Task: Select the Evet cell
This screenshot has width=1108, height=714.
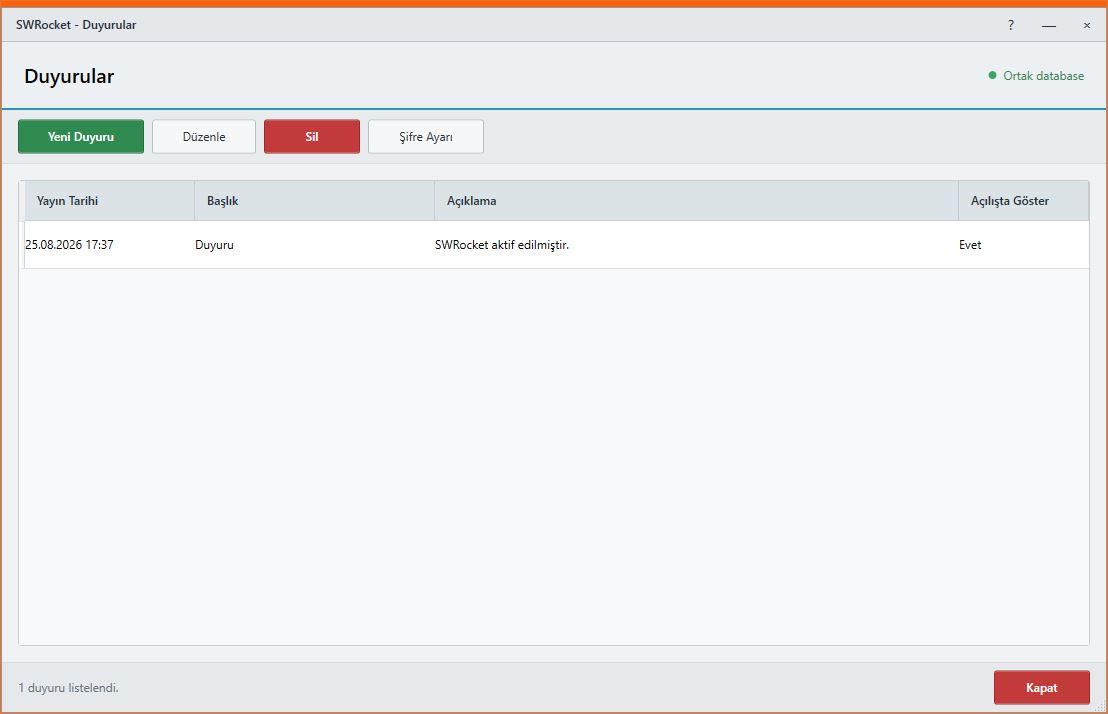Action: click(x=1023, y=245)
